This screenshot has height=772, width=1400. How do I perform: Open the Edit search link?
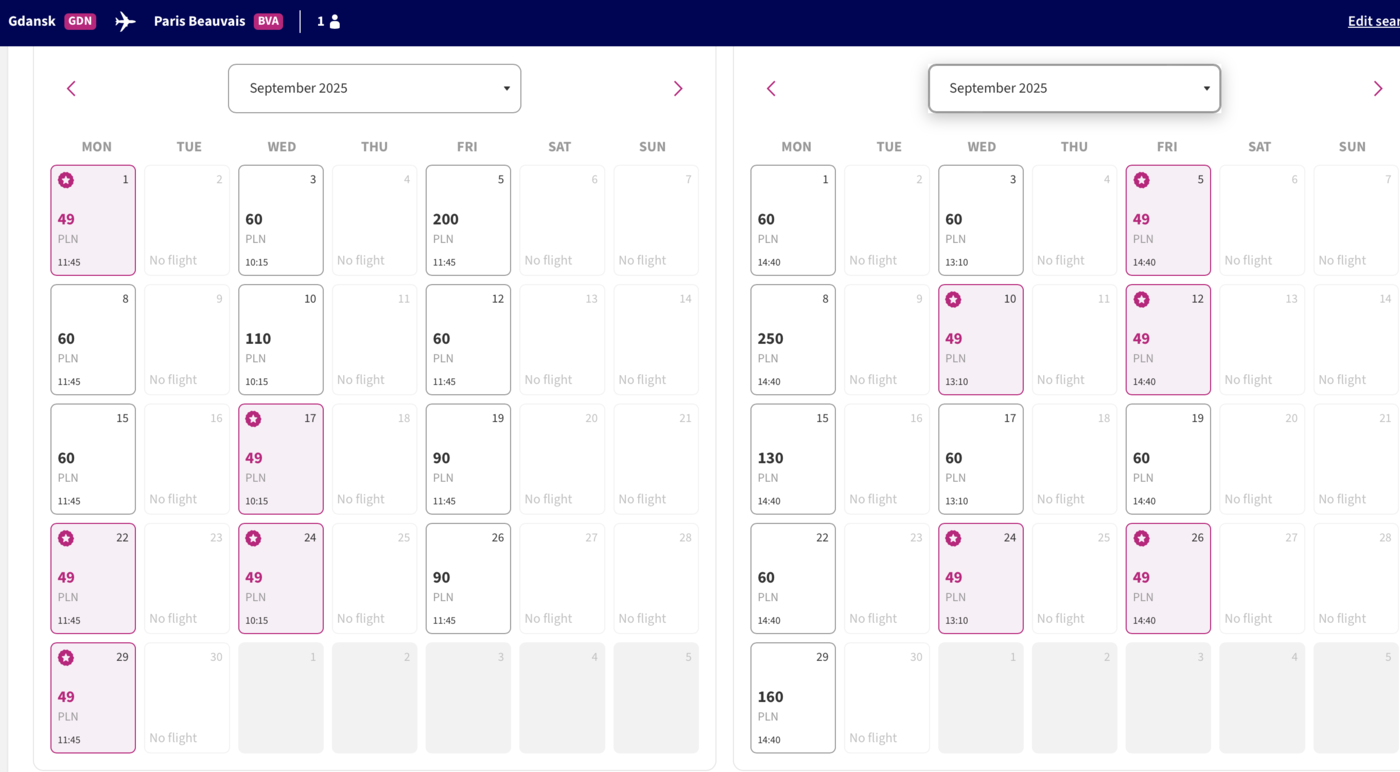pyautogui.click(x=1373, y=21)
